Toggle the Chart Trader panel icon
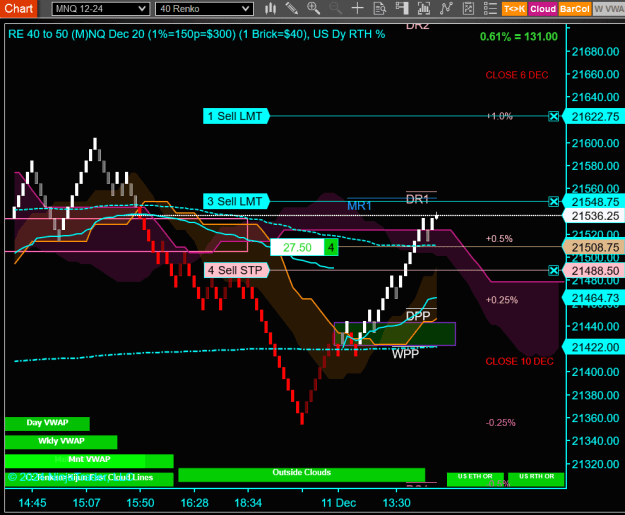 coord(402,8)
